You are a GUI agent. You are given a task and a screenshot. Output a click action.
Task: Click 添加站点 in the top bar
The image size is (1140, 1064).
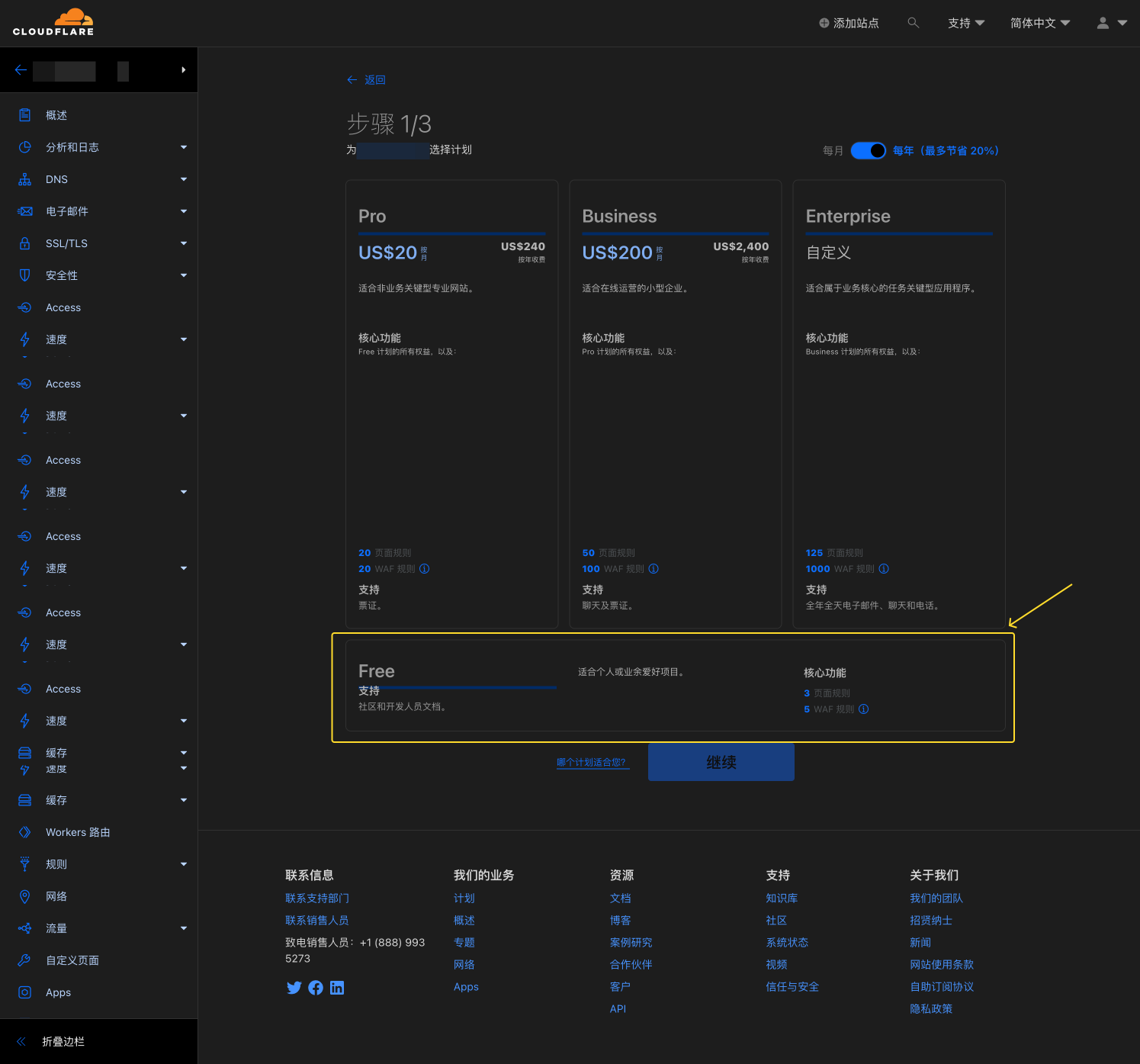point(849,23)
